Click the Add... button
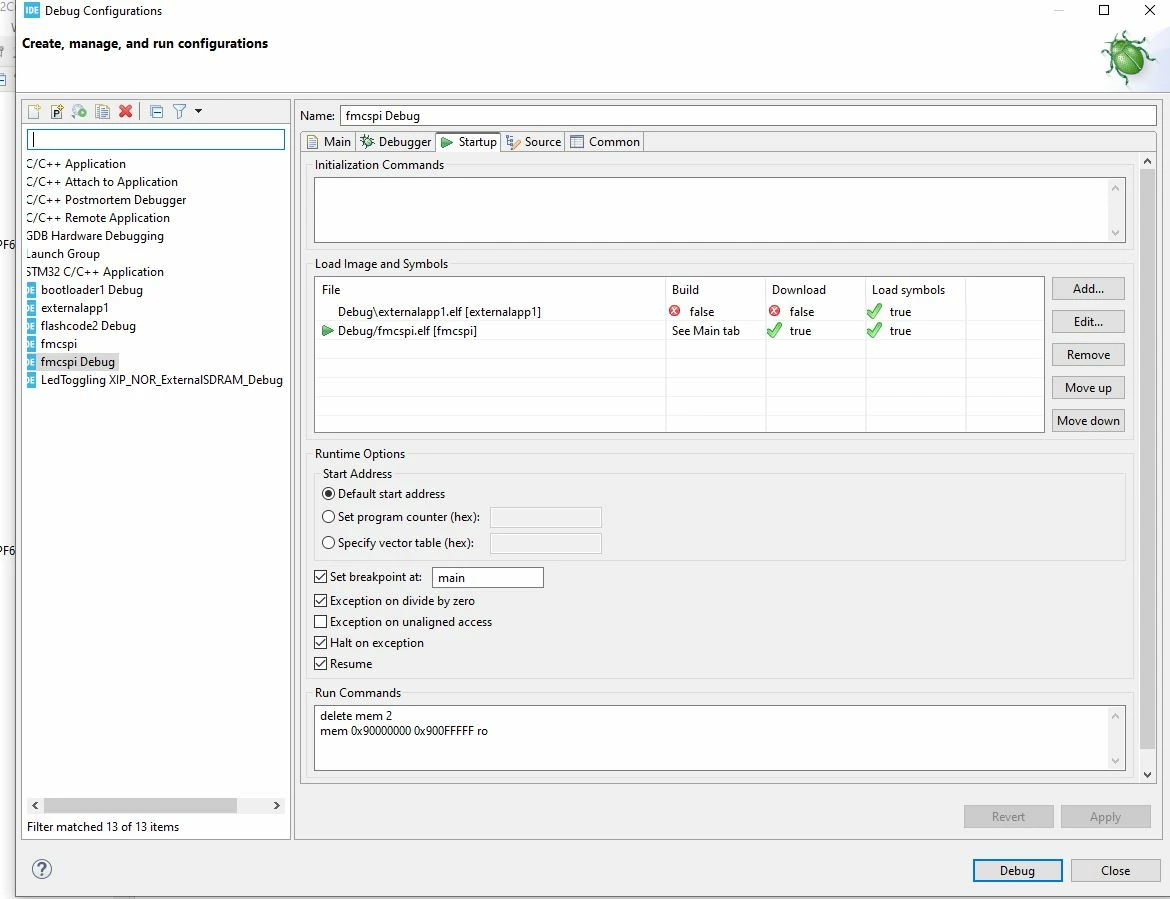 (1088, 289)
